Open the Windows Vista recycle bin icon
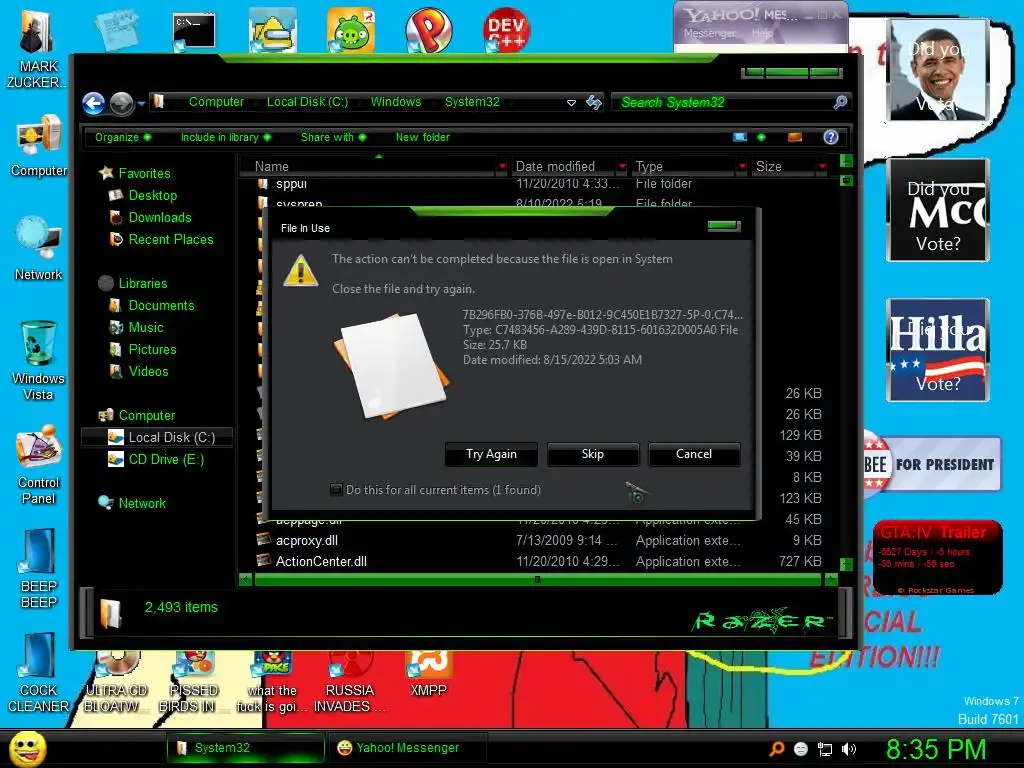Image resolution: width=1024 pixels, height=768 pixels. coord(39,360)
